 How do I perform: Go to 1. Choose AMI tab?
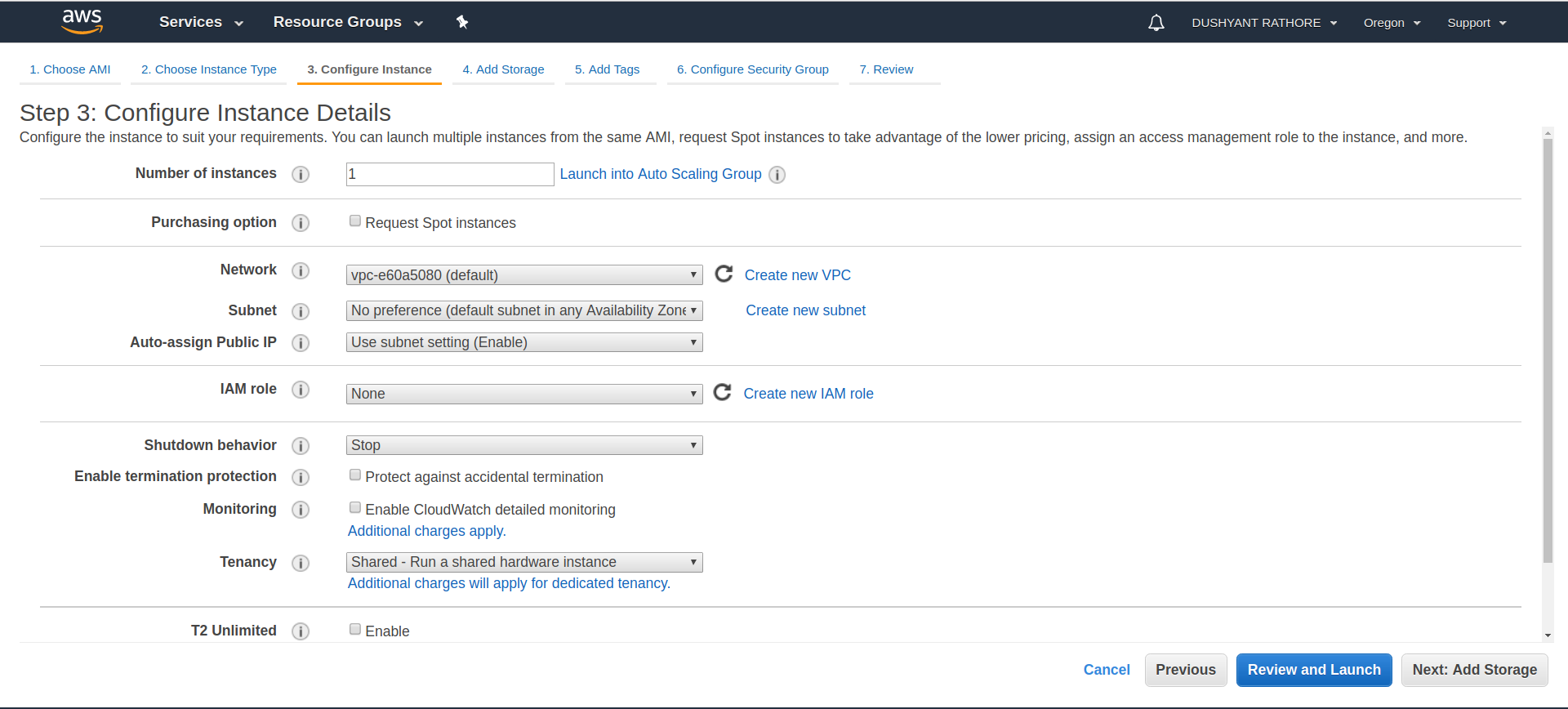pos(70,69)
